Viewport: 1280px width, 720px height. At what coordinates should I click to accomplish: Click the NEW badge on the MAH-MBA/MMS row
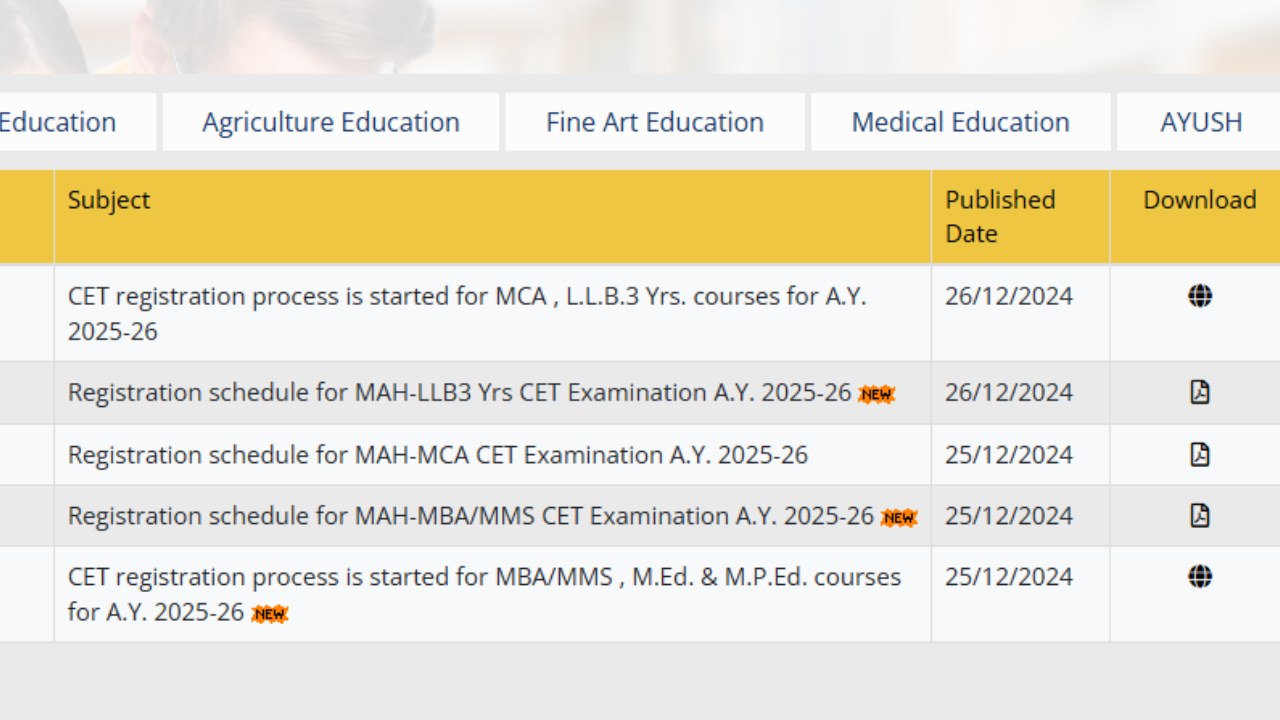tap(899, 518)
